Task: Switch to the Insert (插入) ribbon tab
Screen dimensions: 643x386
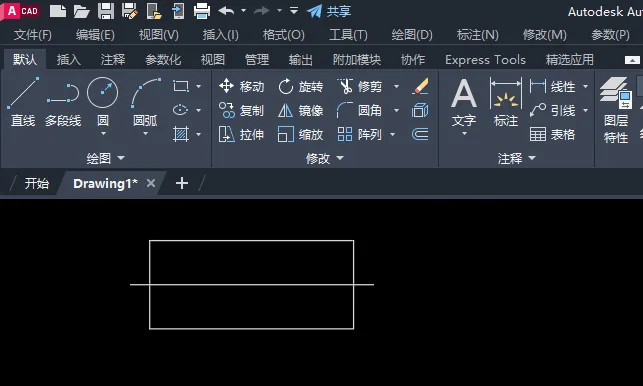Action: [x=68, y=60]
